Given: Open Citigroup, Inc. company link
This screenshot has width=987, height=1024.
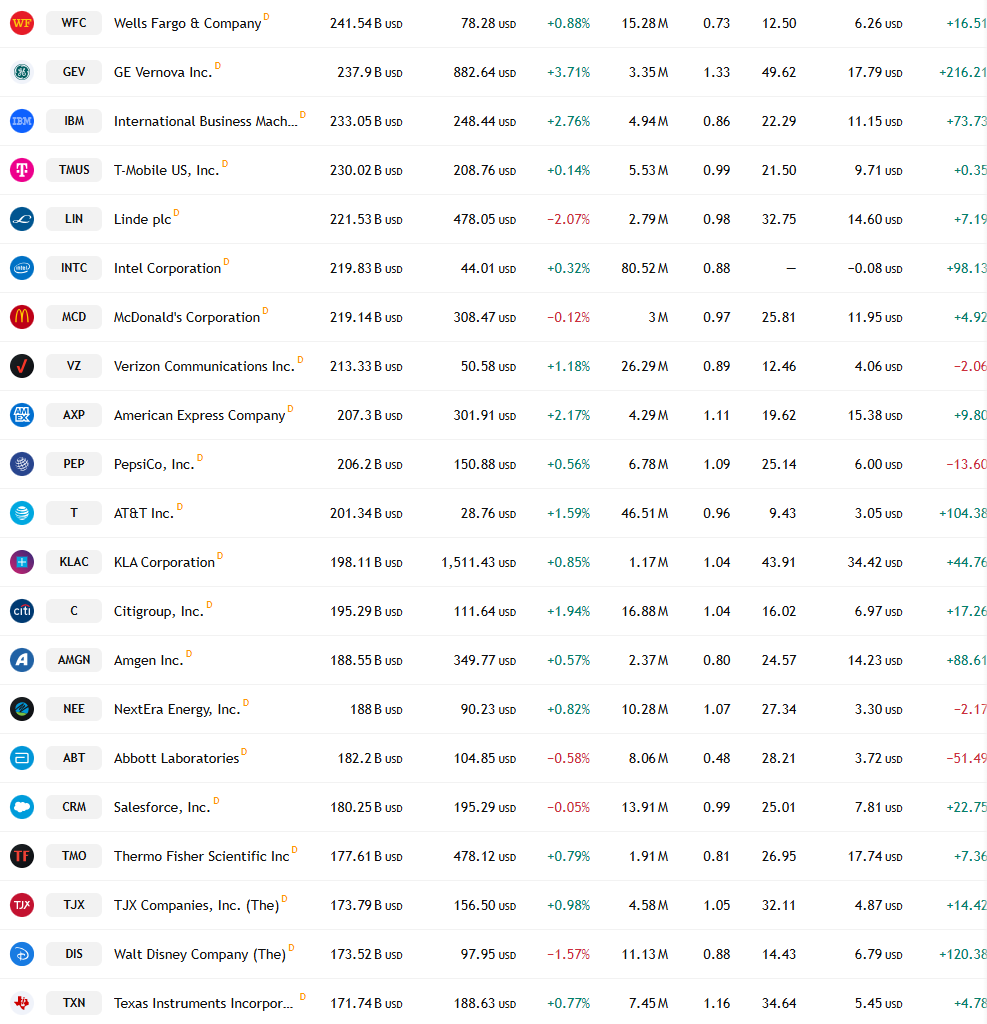Looking at the screenshot, I should point(159,611).
